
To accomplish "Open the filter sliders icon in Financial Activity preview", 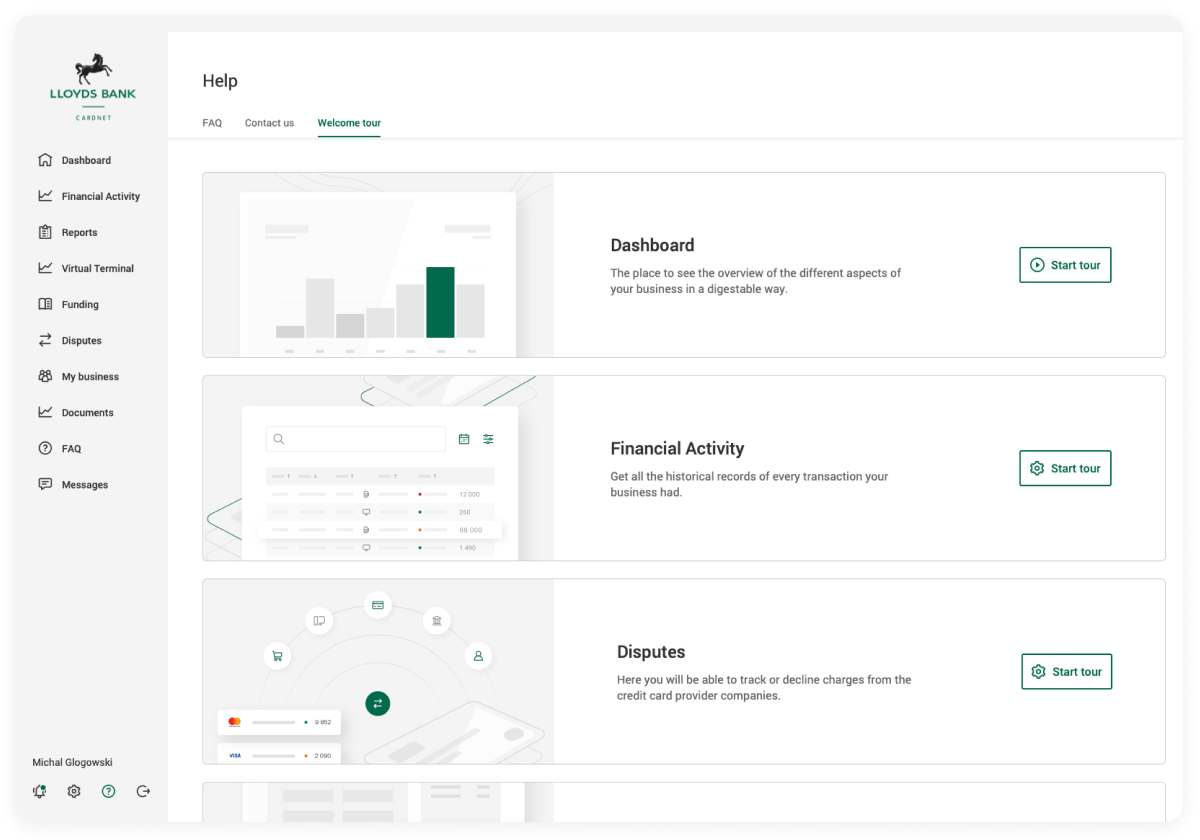I will [488, 439].
